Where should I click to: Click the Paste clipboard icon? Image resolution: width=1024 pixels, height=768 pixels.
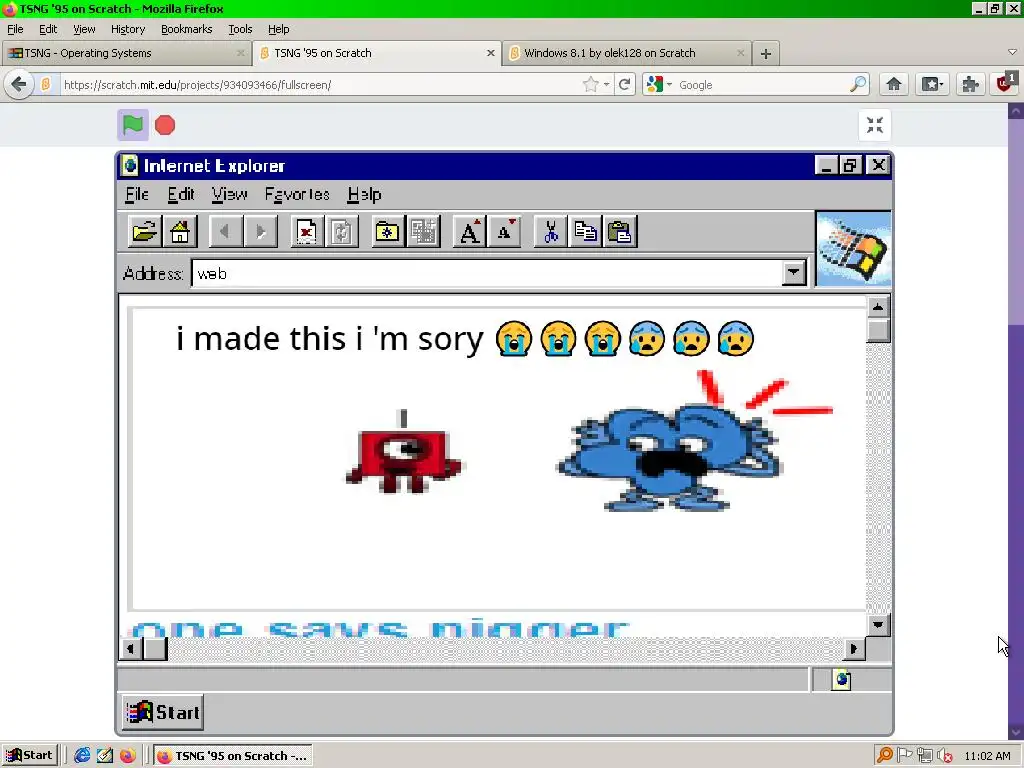620,231
